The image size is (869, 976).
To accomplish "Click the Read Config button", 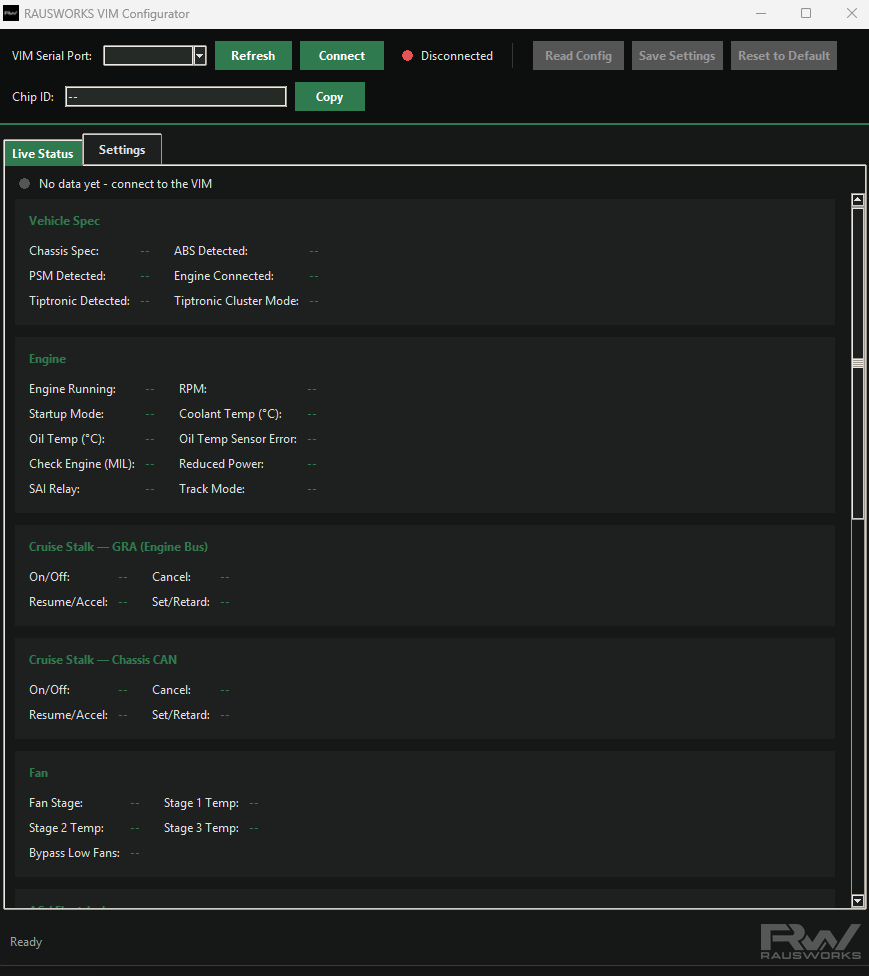I will click(x=578, y=55).
